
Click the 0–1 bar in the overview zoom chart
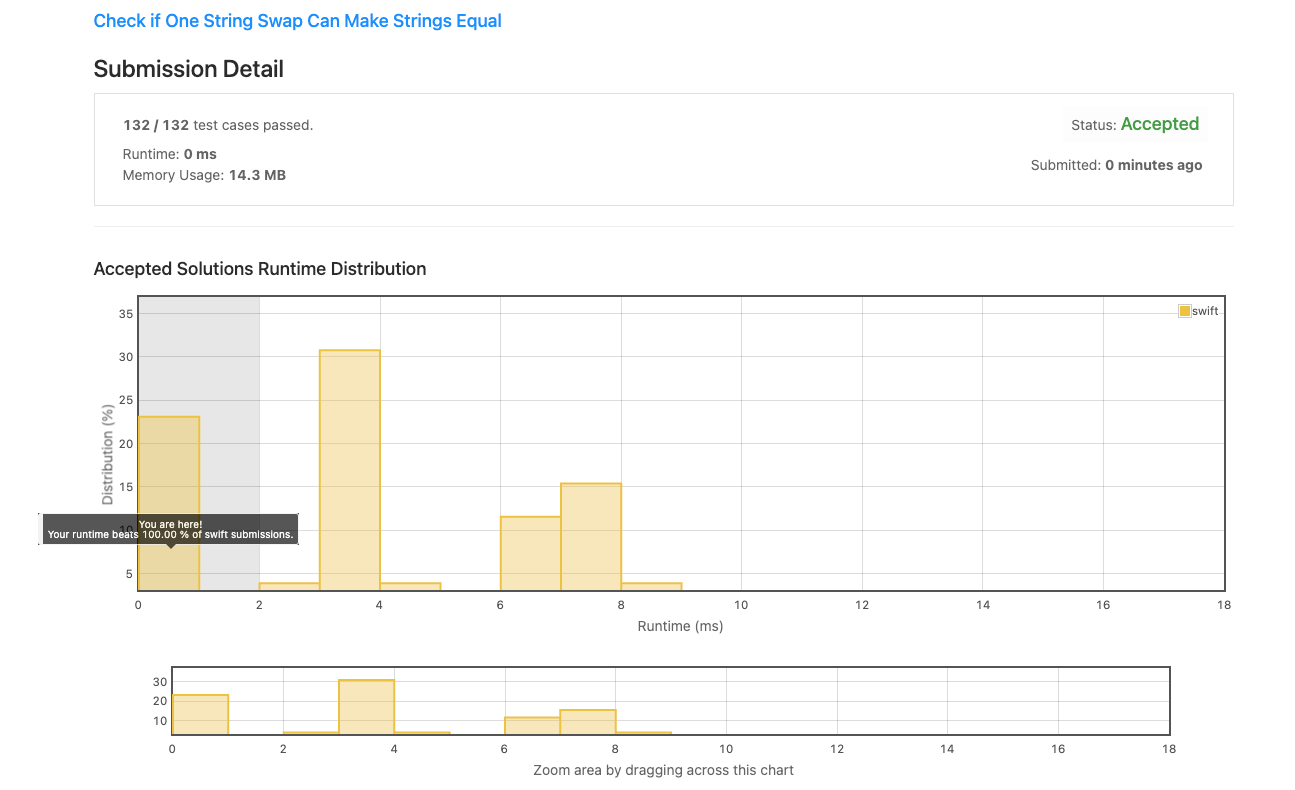click(x=200, y=714)
